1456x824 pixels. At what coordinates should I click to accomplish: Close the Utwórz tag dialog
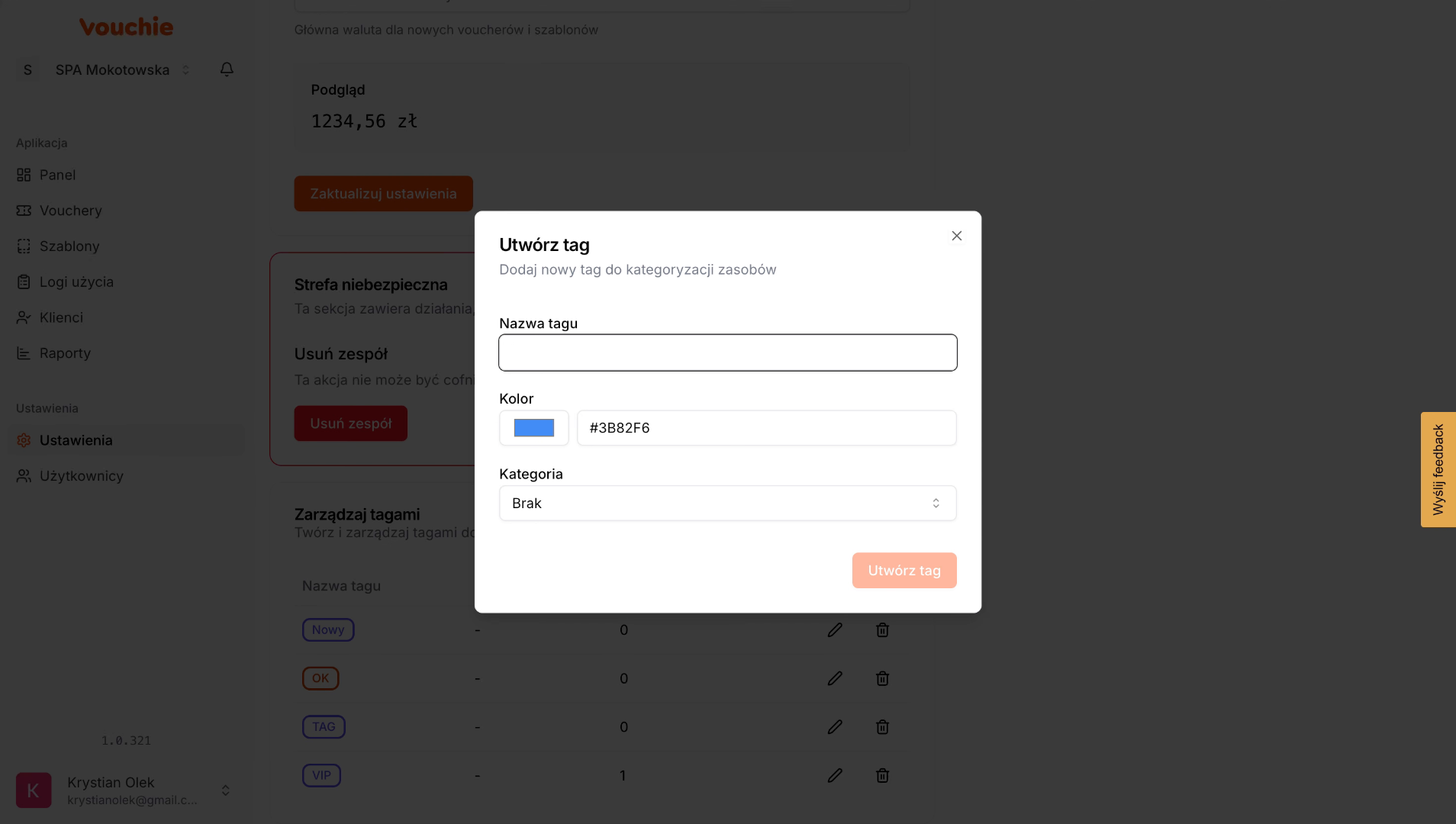[956, 236]
